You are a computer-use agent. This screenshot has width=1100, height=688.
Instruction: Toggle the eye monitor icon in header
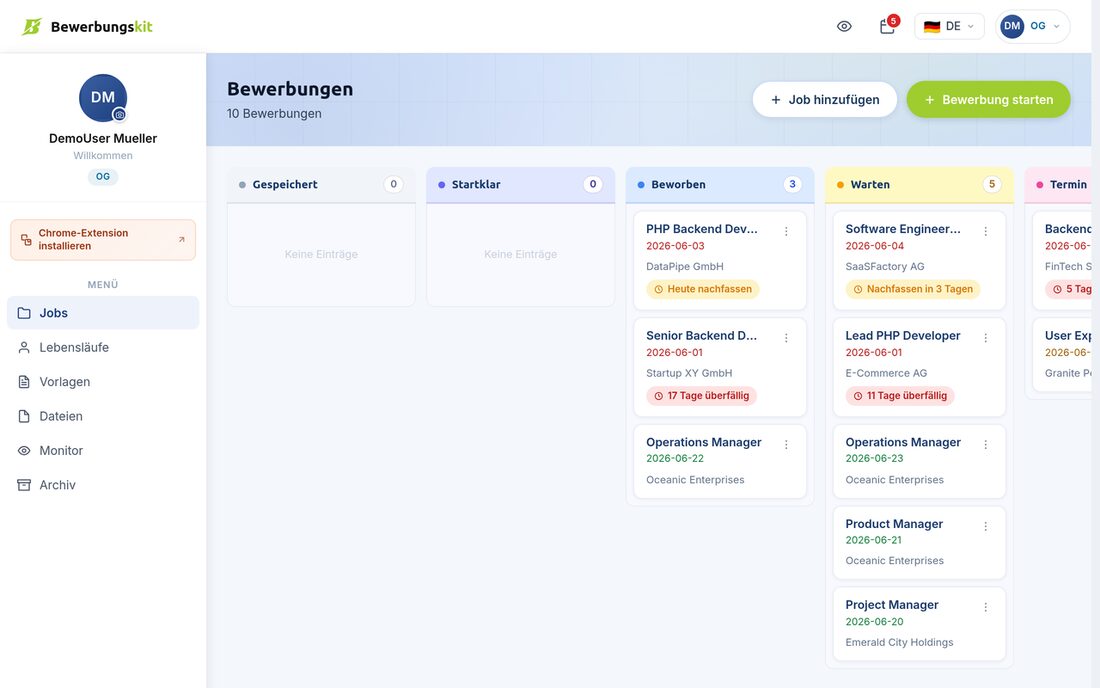[x=844, y=27]
